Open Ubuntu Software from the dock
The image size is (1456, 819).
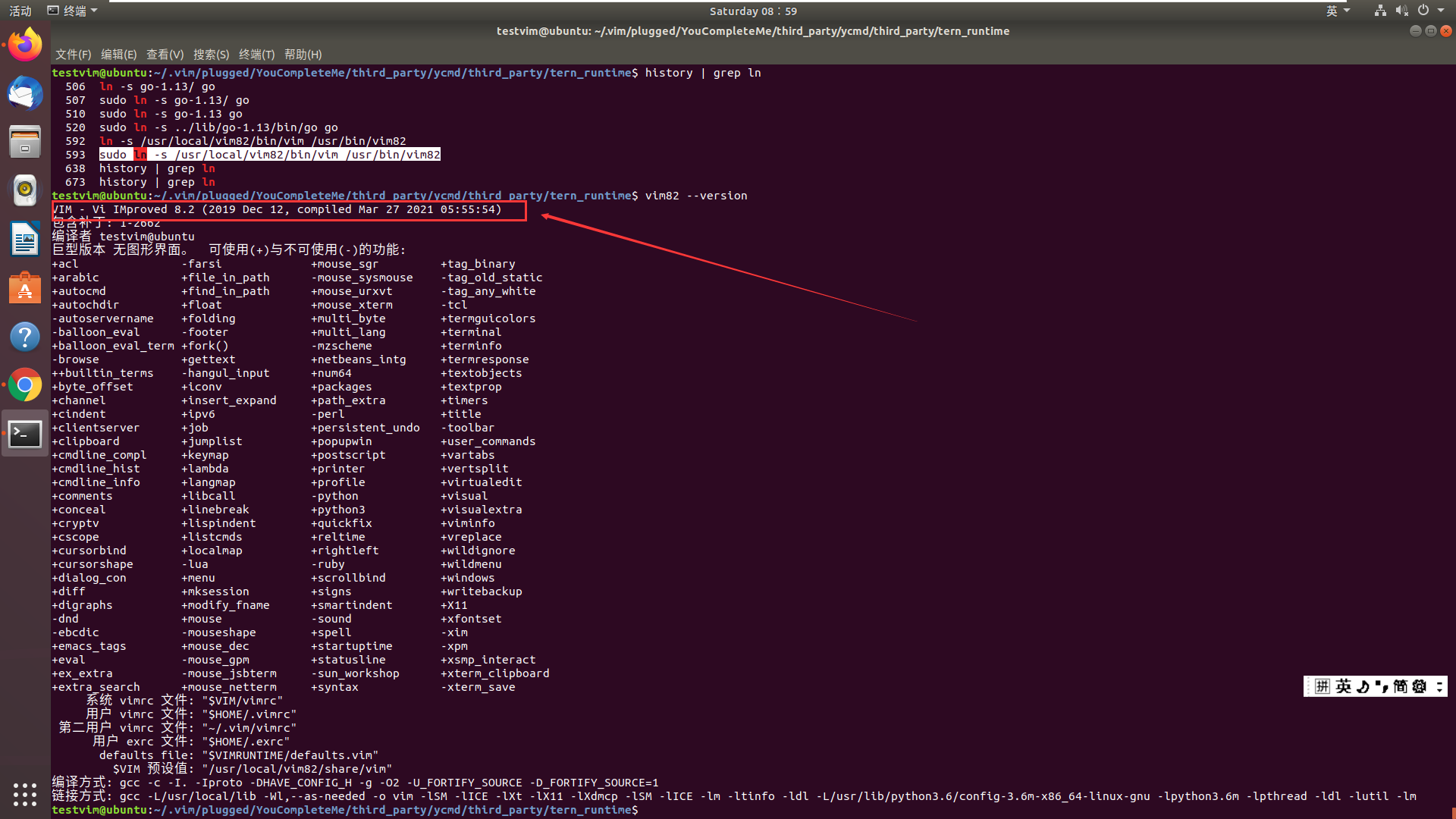pos(25,288)
